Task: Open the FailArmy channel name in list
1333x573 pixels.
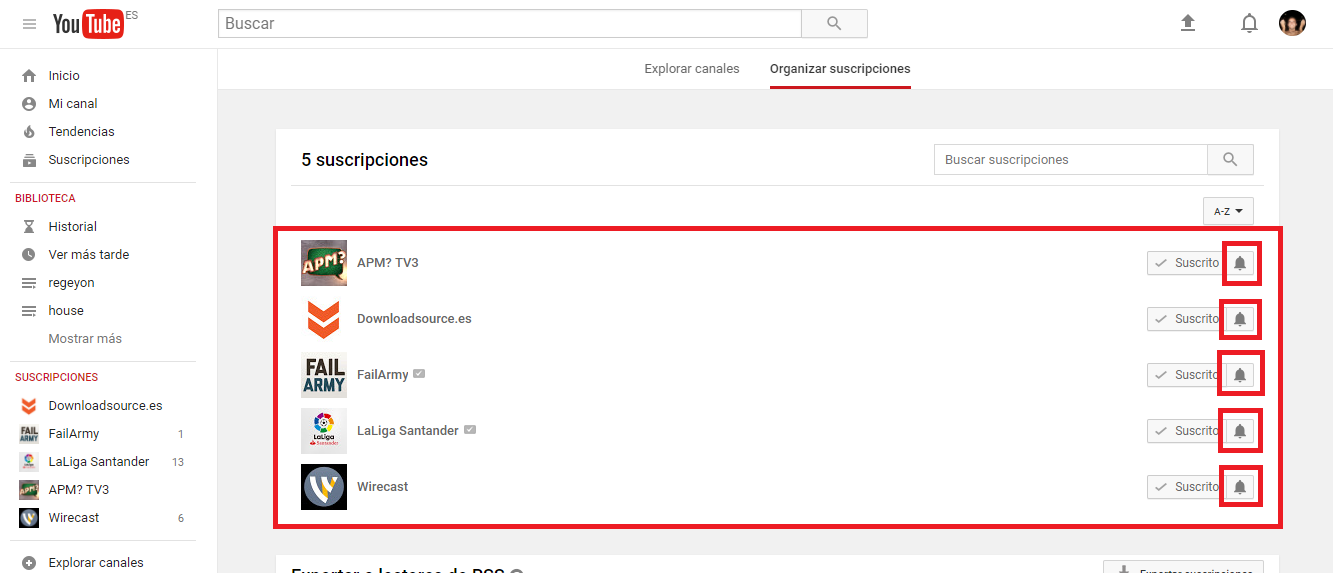Action: [x=383, y=375]
